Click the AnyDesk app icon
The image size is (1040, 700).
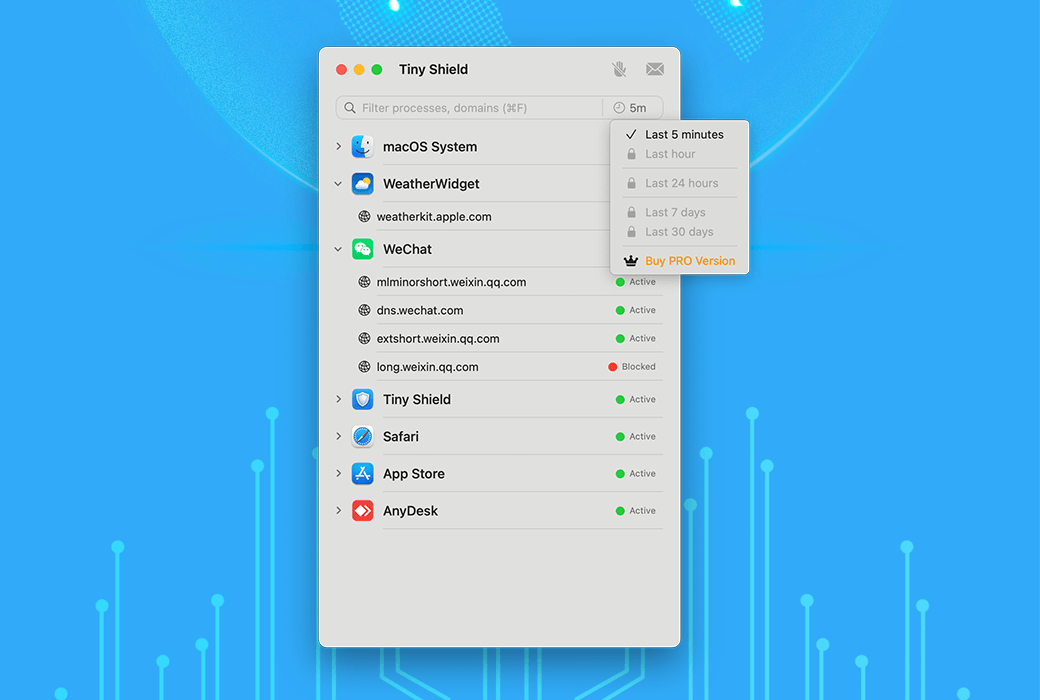[363, 511]
